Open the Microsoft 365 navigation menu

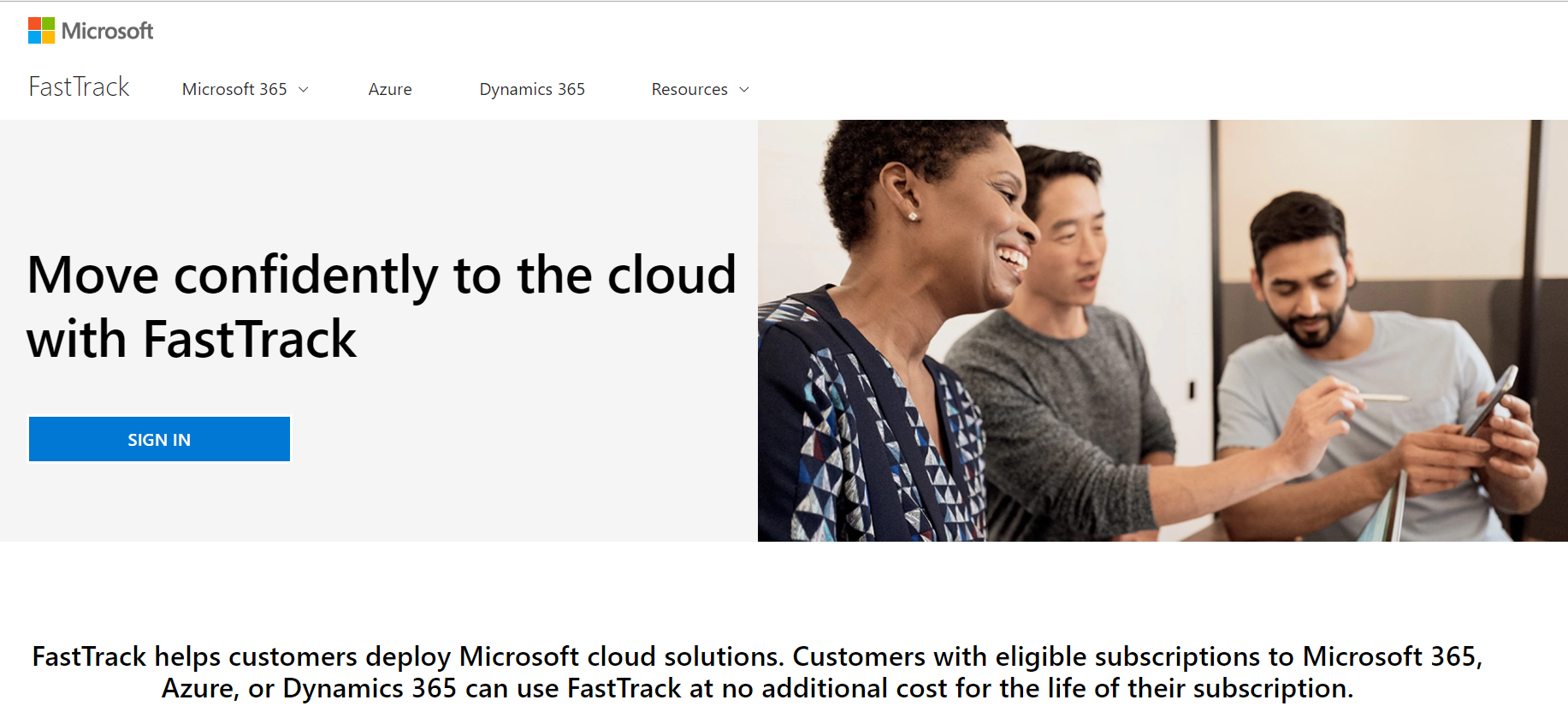[245, 89]
